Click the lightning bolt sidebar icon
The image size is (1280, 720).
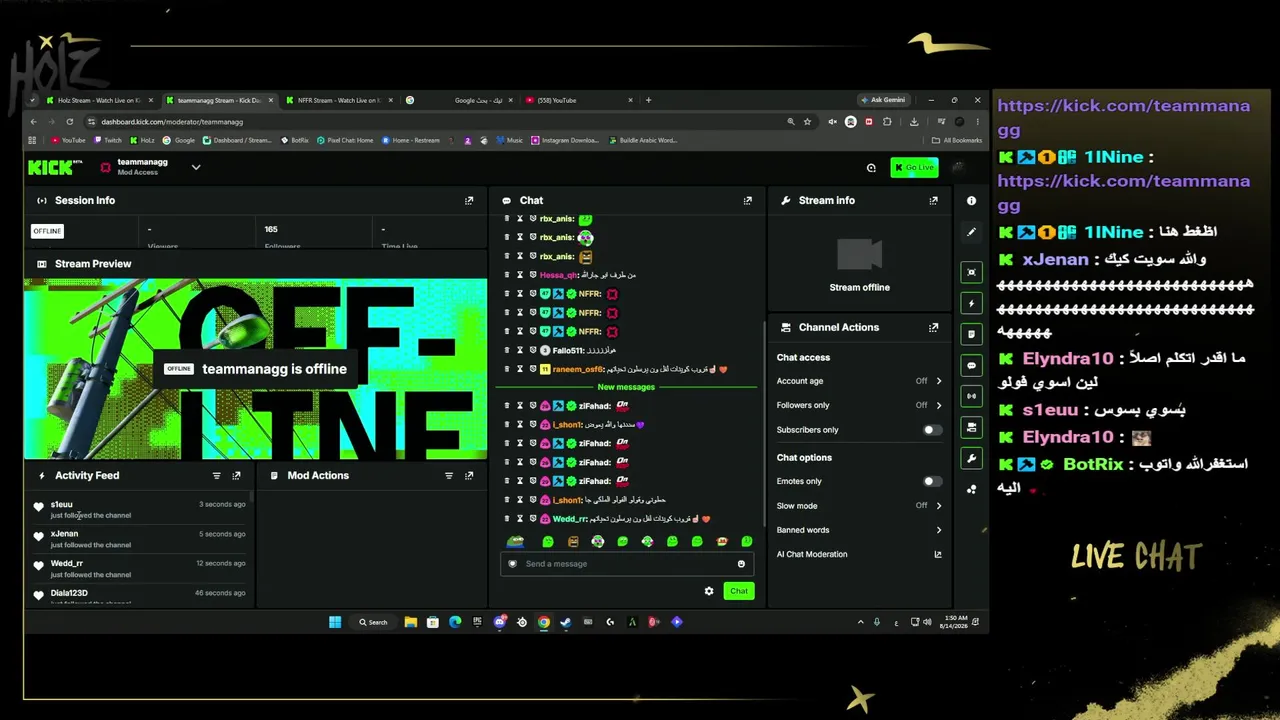[971, 303]
